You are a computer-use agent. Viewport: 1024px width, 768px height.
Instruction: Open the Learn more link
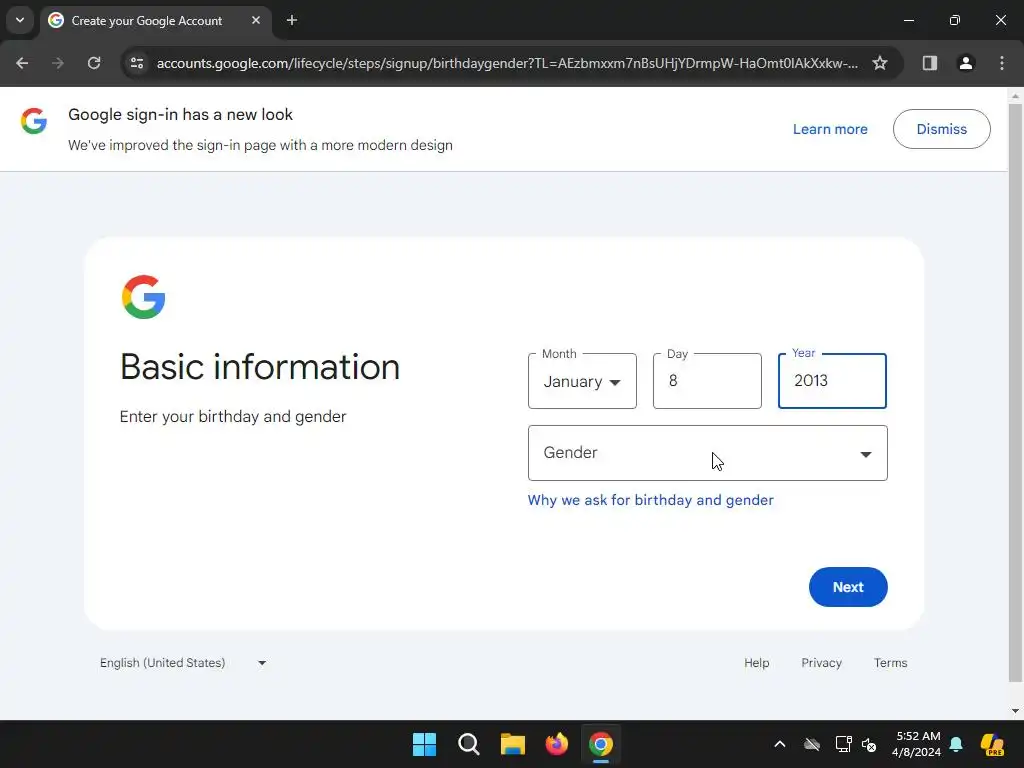pyautogui.click(x=830, y=129)
